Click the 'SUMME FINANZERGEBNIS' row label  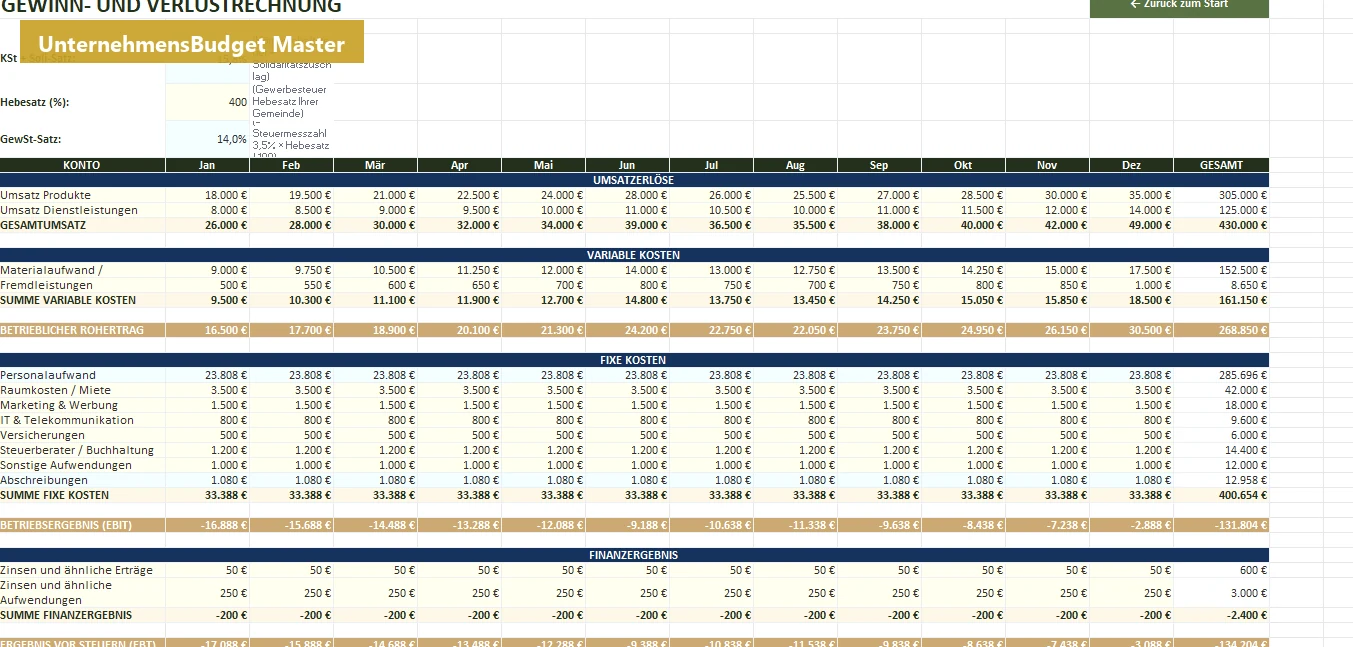pyautogui.click(x=66, y=615)
